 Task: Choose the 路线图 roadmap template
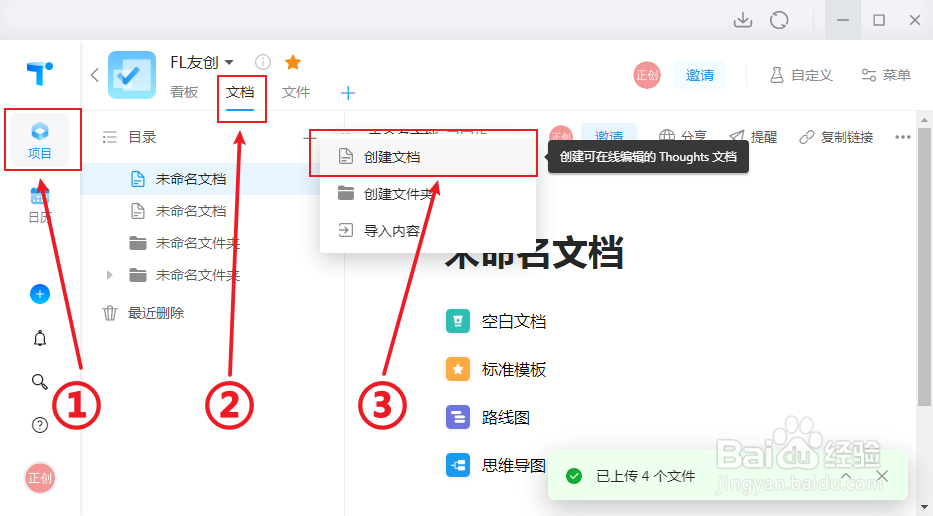(488, 418)
